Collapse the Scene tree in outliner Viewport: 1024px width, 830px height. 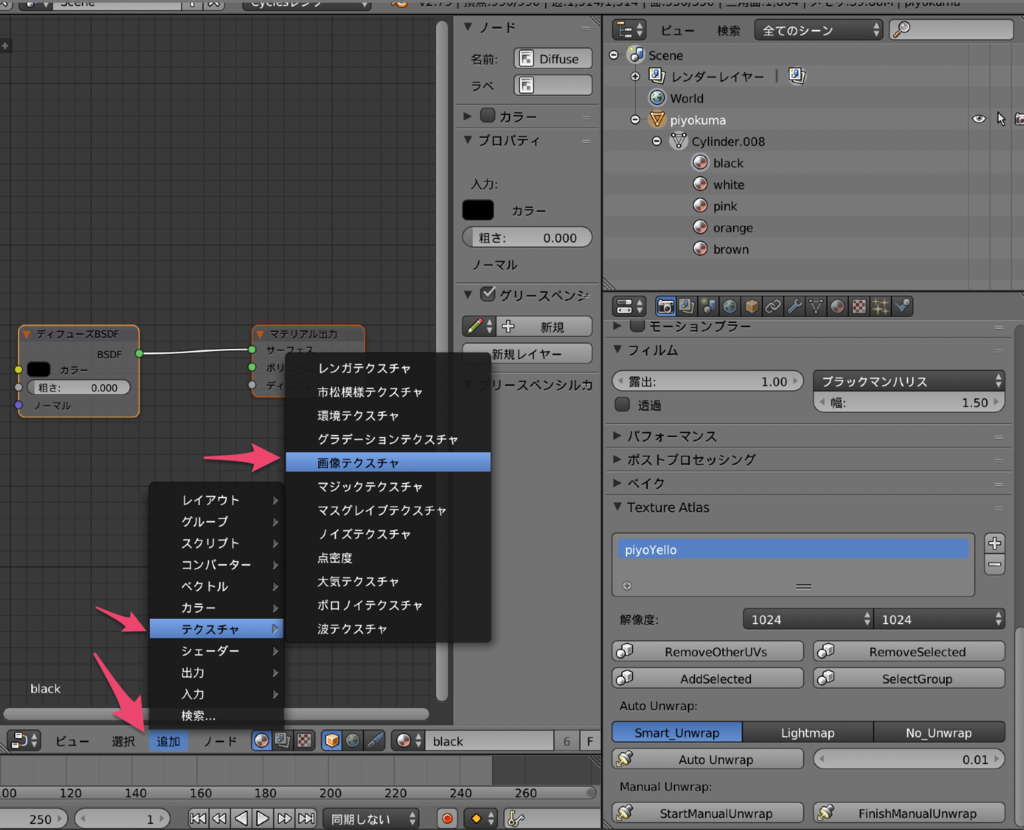point(613,55)
